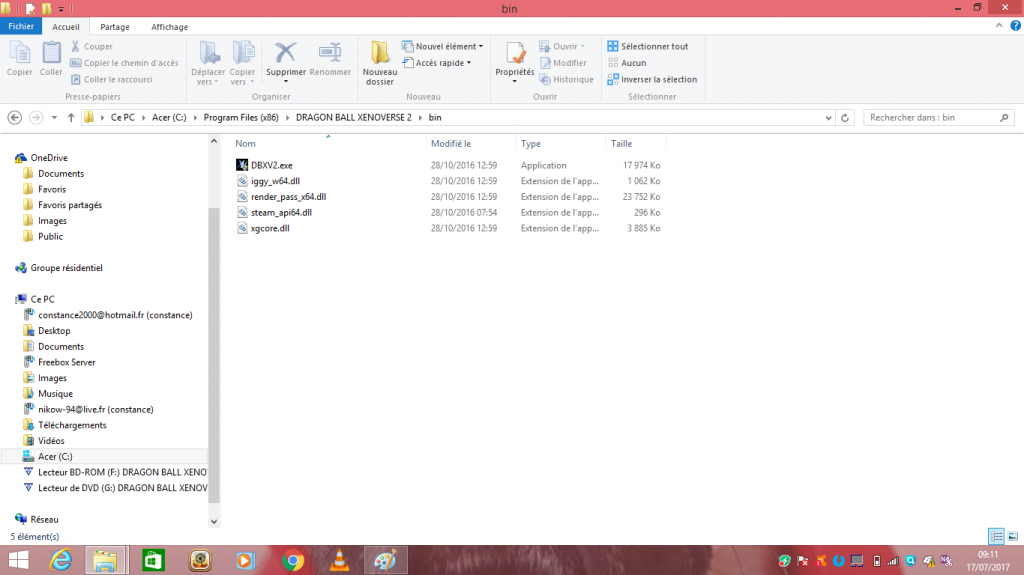Open the Windows Store taskbar icon
Screen dimensions: 1024x575
(153, 561)
